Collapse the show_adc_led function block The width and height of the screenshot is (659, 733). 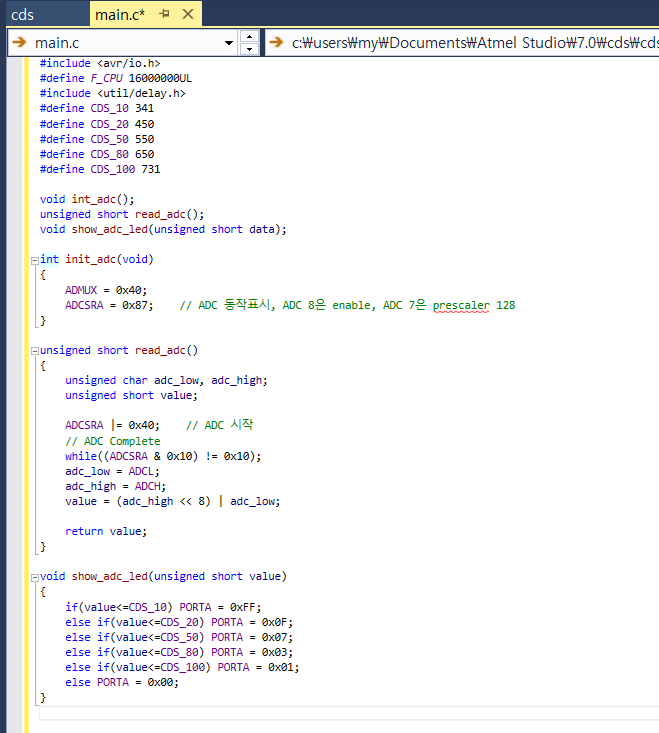pos(35,577)
